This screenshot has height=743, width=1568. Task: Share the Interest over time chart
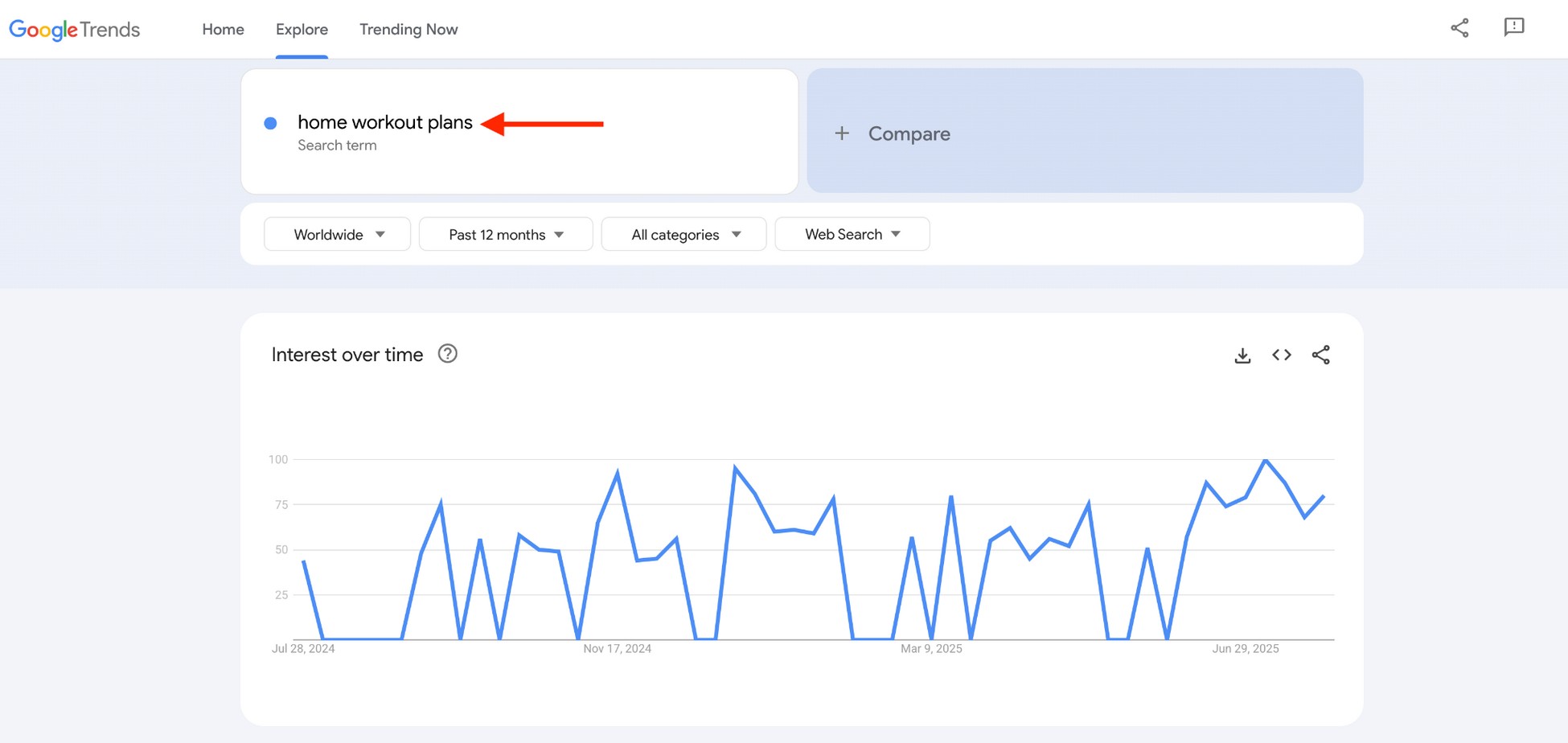[1321, 354]
